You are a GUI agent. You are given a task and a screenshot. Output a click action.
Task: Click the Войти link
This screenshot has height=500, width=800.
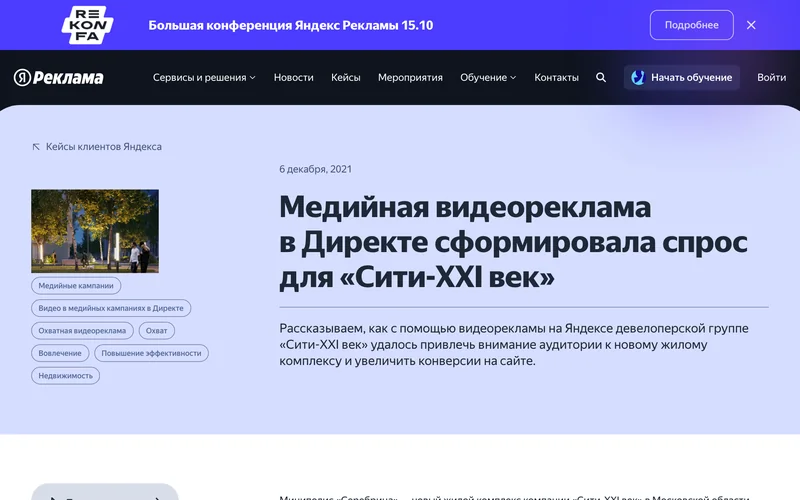tap(771, 78)
